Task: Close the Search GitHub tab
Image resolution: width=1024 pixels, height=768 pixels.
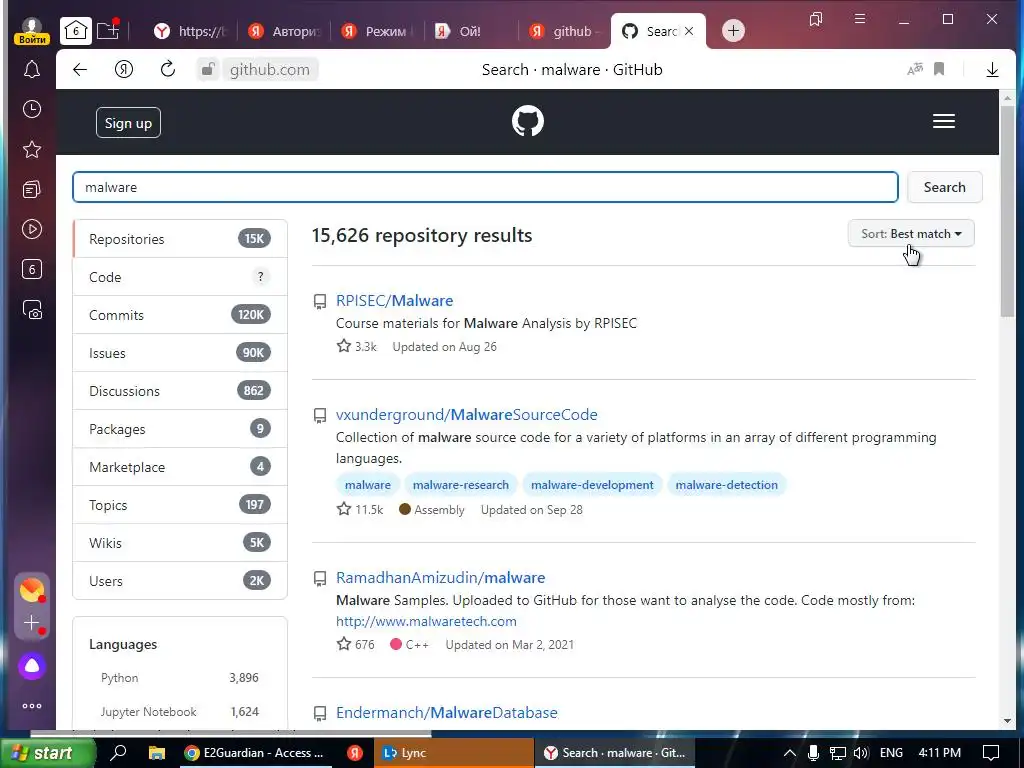Action: (x=689, y=31)
